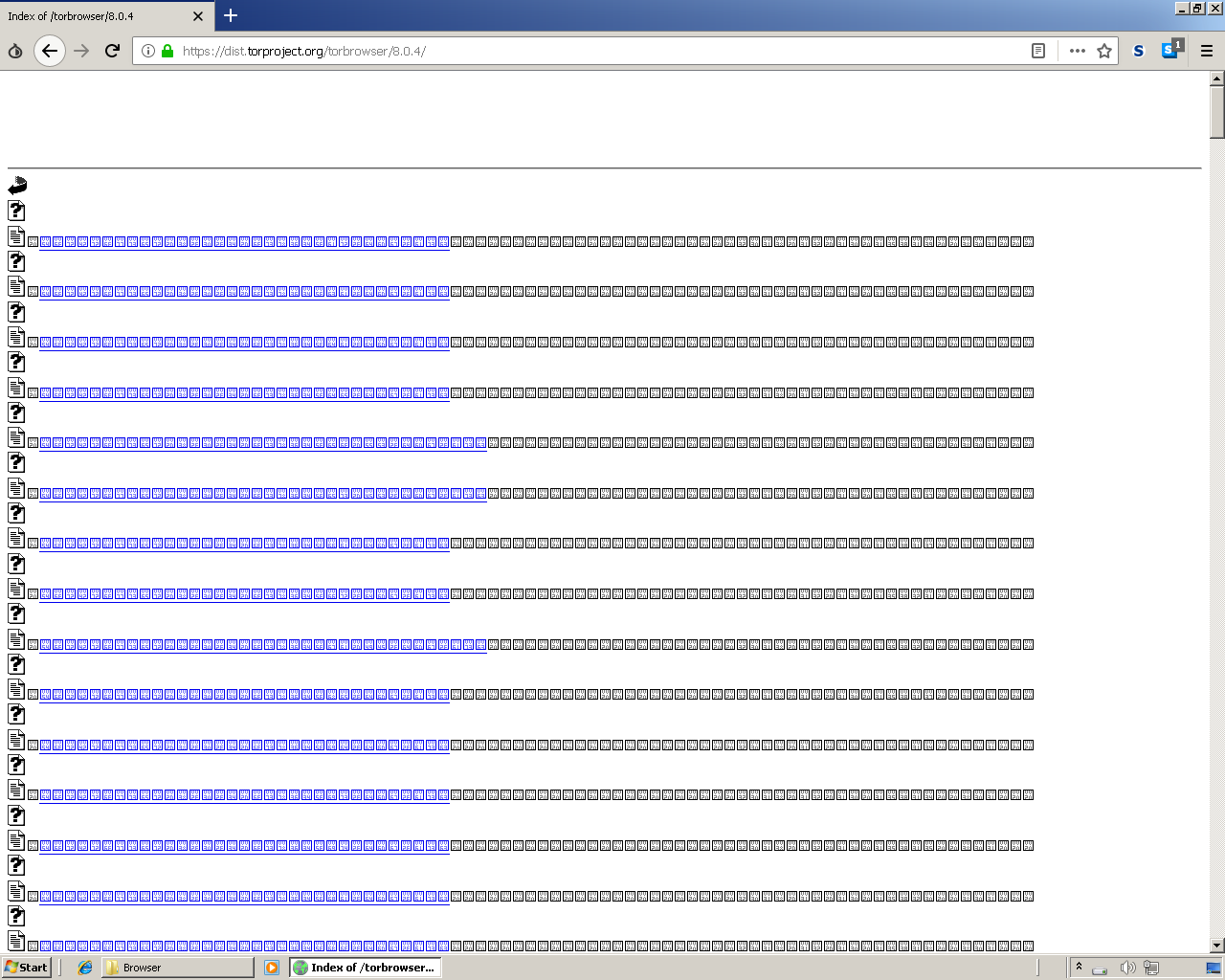
Task: Click the show desktop tray icon
Action: pyautogui.click(x=1214, y=968)
